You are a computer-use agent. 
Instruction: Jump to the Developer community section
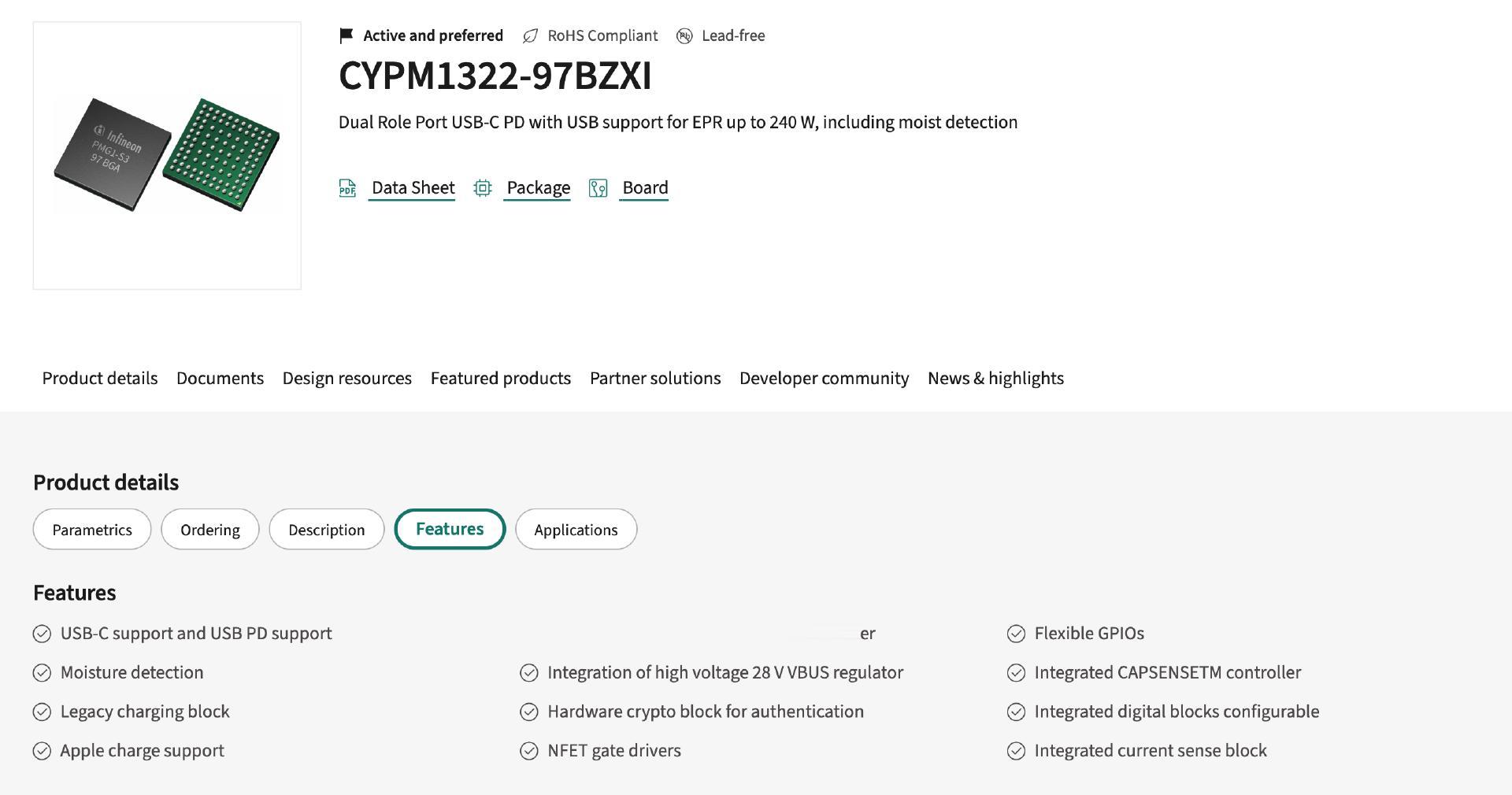coord(824,379)
